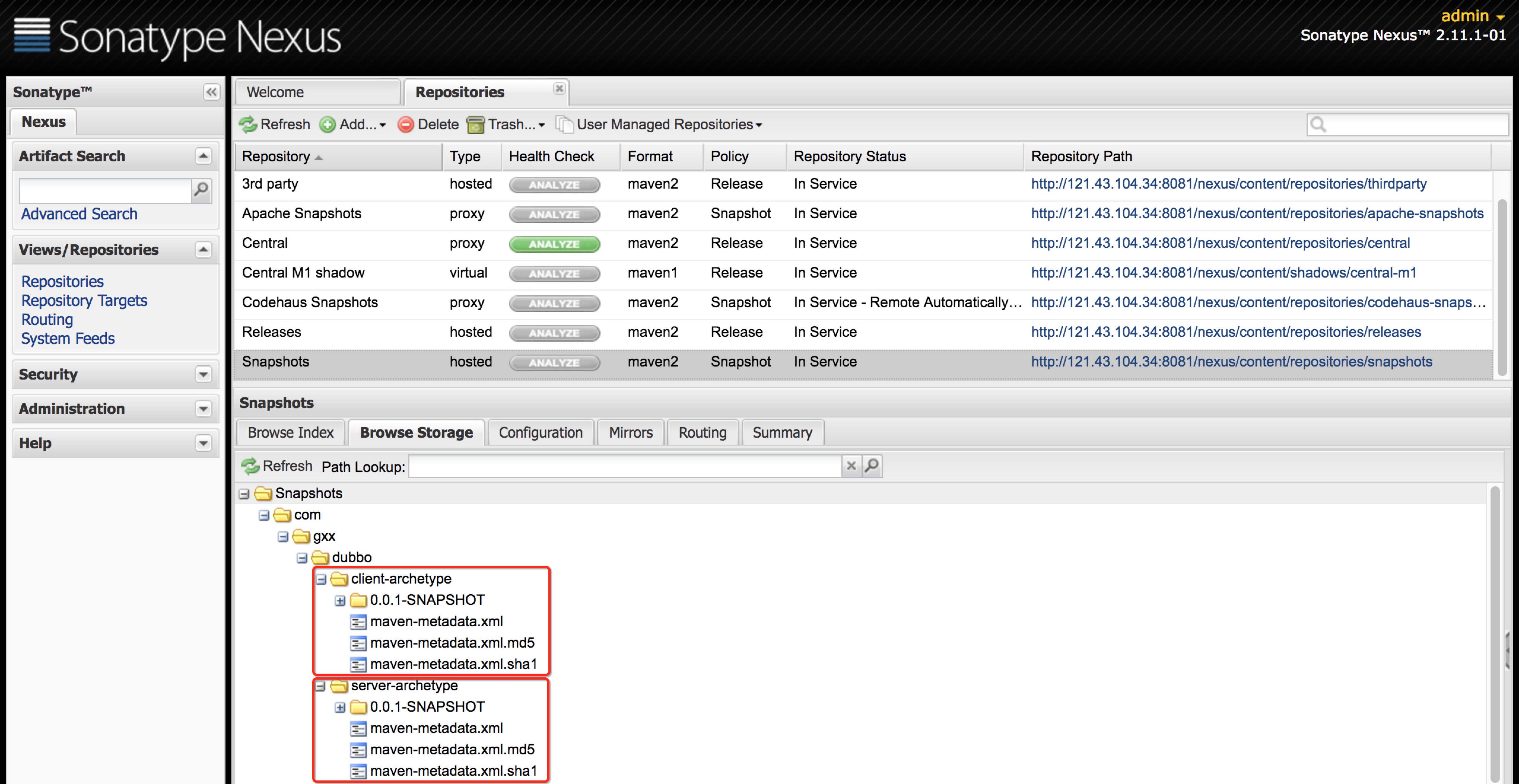Clear the Path Lookup field

851,466
